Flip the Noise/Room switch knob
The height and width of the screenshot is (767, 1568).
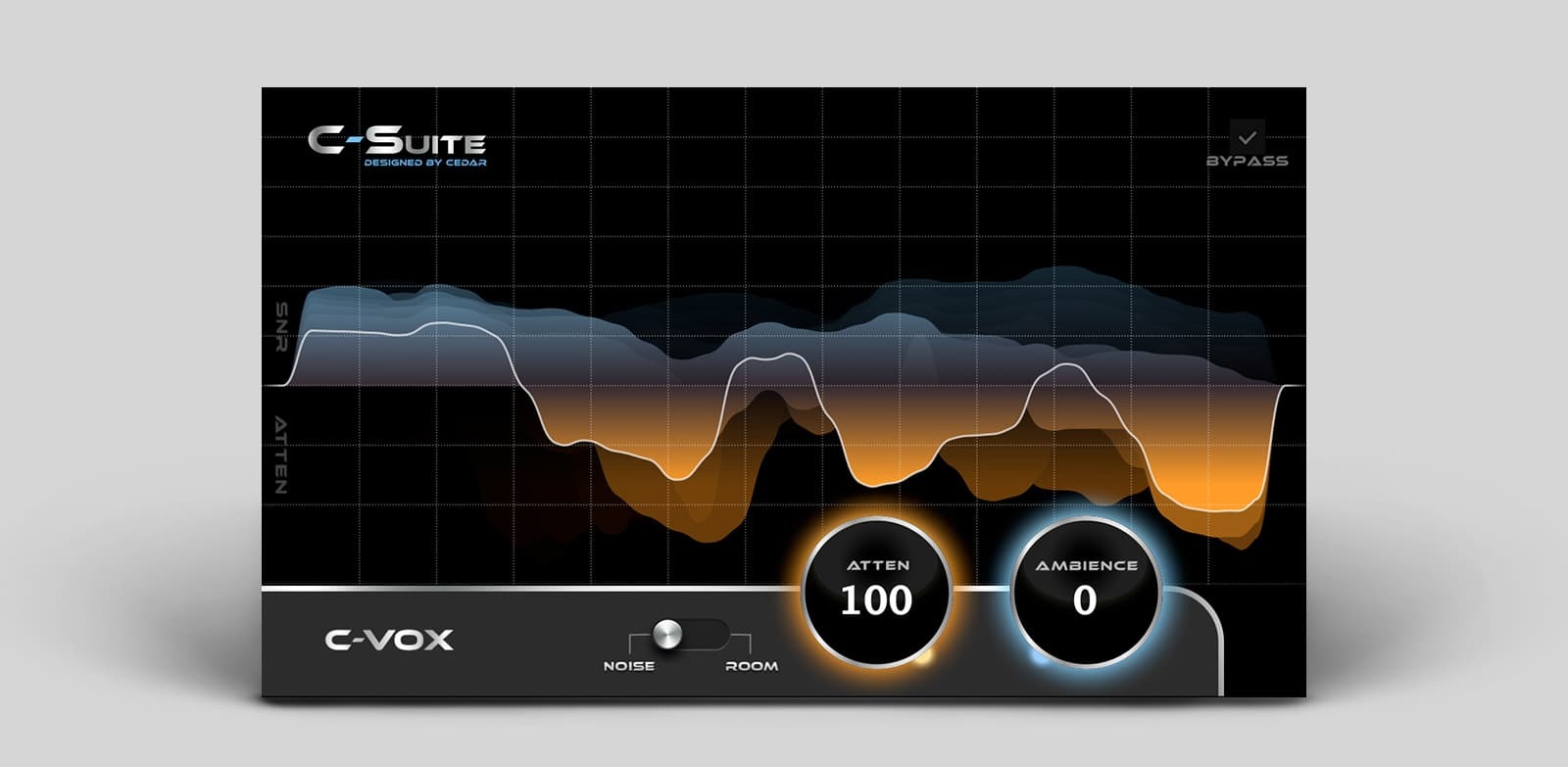pyautogui.click(x=666, y=634)
